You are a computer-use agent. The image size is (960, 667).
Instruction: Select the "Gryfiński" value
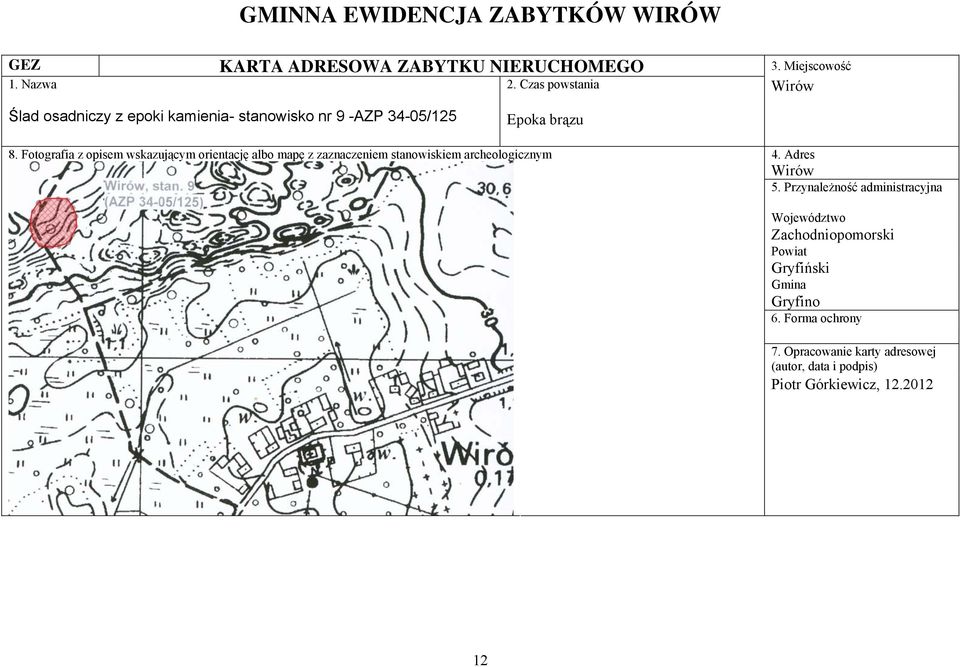tap(800, 268)
